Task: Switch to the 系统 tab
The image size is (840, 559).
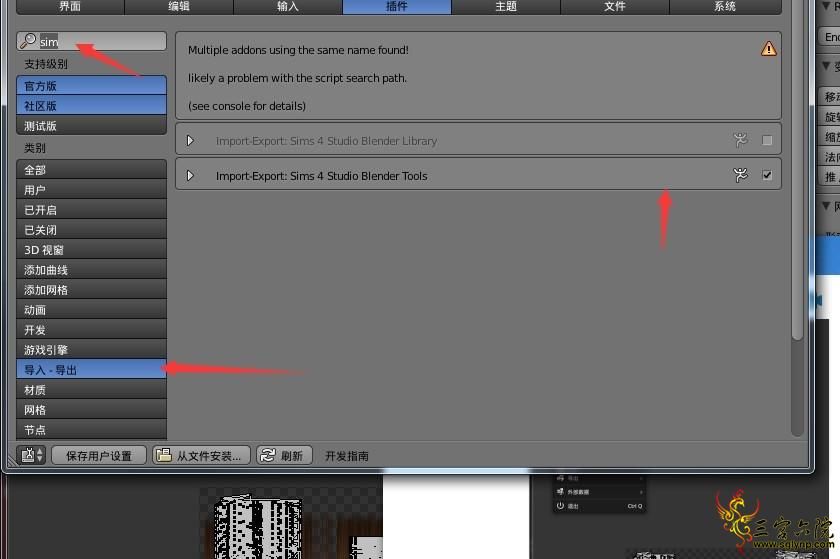Action: pyautogui.click(x=725, y=6)
